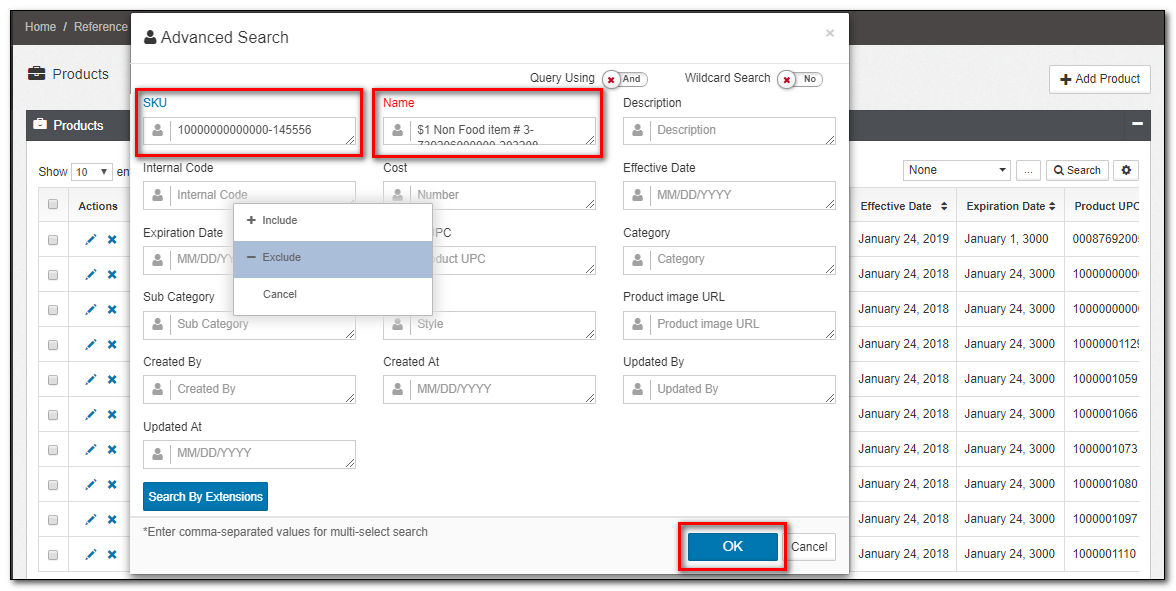Toggle the Wildcard Search No switch

pyautogui.click(x=800, y=79)
